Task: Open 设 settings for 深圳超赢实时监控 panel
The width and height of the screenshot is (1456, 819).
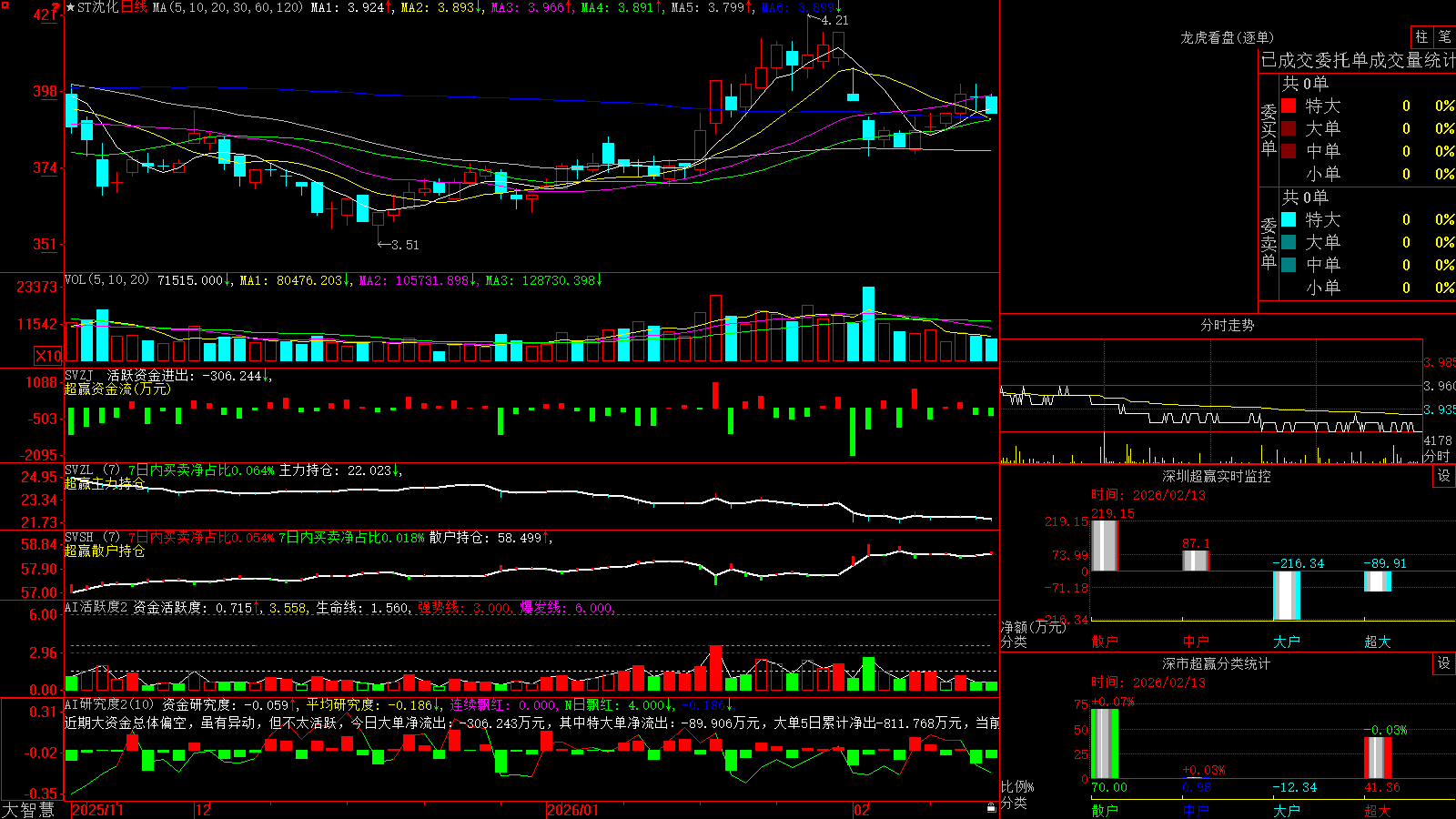Action: [x=1444, y=476]
